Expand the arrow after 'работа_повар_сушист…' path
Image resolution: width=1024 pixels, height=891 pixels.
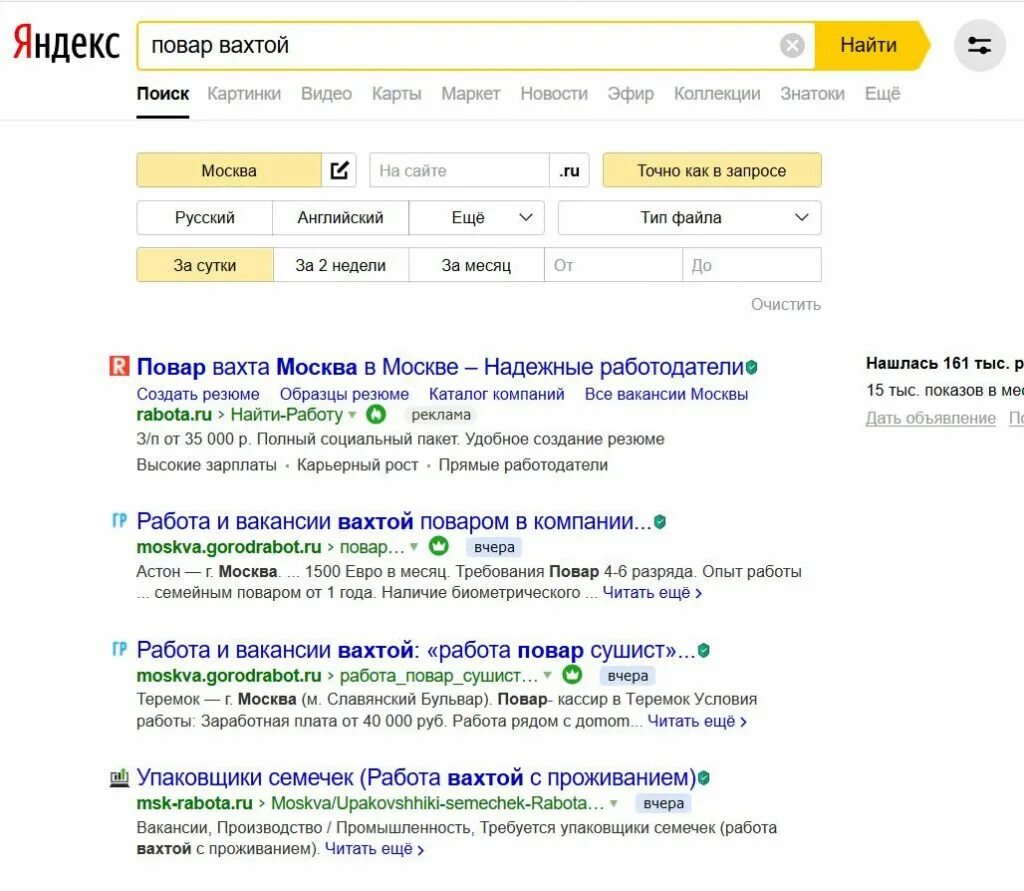click(547, 675)
